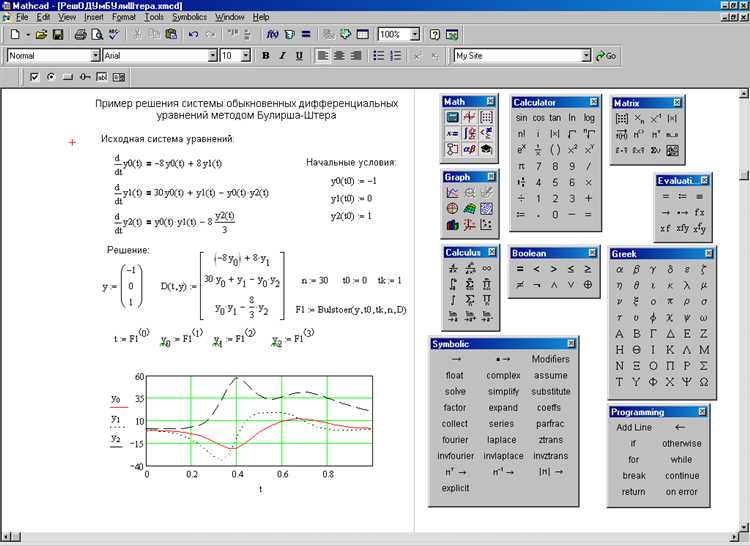Image resolution: width=750 pixels, height=546 pixels.
Task: Toggle the checkbox control in the controls toolbar
Action: [x=34, y=76]
